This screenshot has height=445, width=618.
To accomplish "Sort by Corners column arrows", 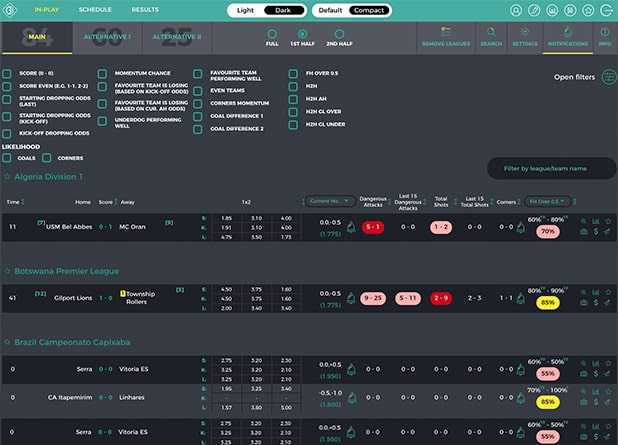I will point(519,202).
